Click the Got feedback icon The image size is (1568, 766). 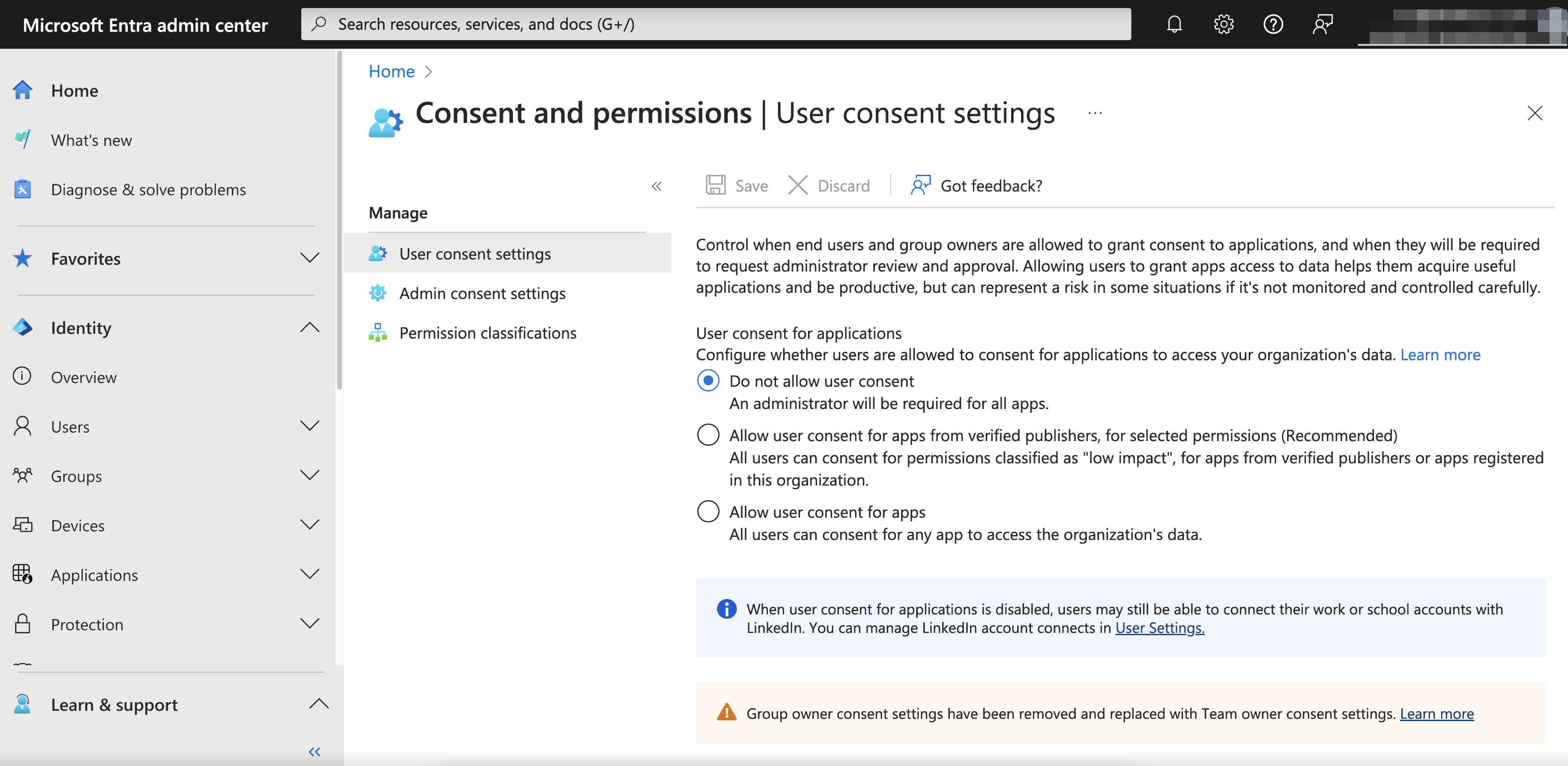click(920, 185)
